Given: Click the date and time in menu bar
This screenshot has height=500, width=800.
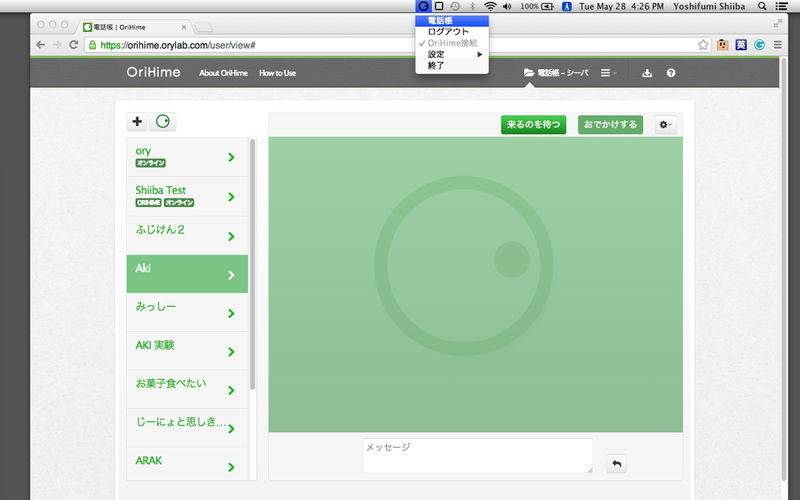Looking at the screenshot, I should tap(621, 6).
